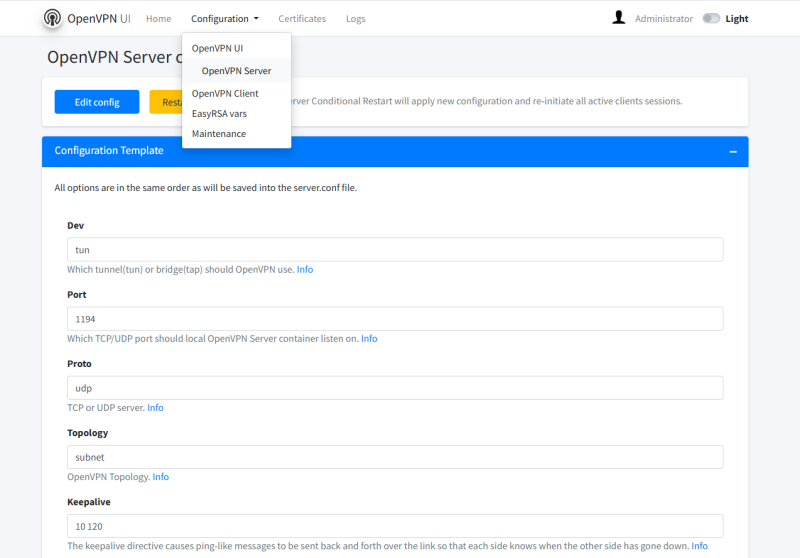Image resolution: width=800 pixels, height=558 pixels.
Task: Open the Configuration dropdown menu
Action: click(224, 18)
